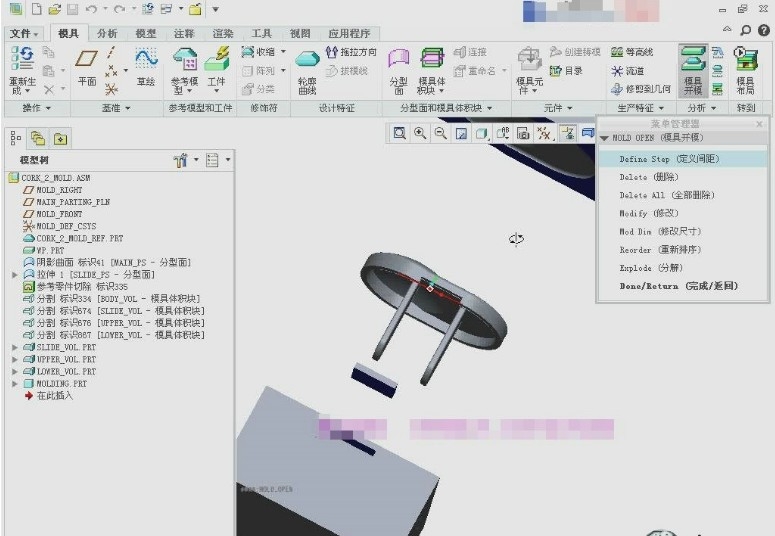Click Done/Return (完成/返回)

pyautogui.click(x=679, y=286)
